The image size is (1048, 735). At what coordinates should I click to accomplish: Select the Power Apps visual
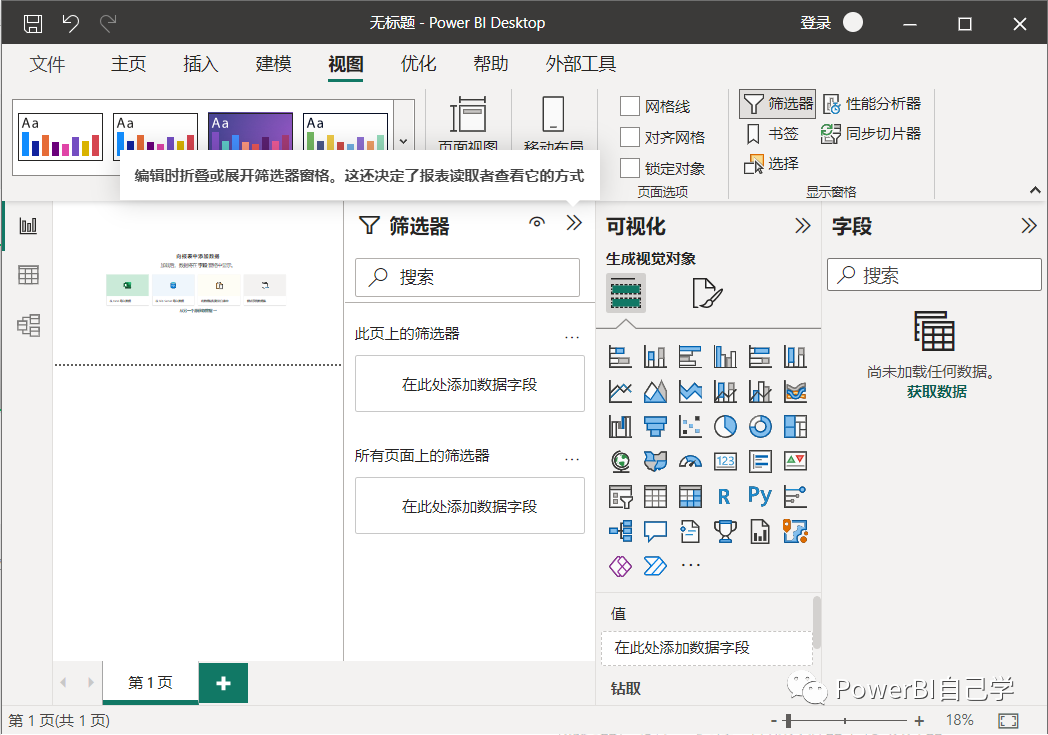pos(620,566)
